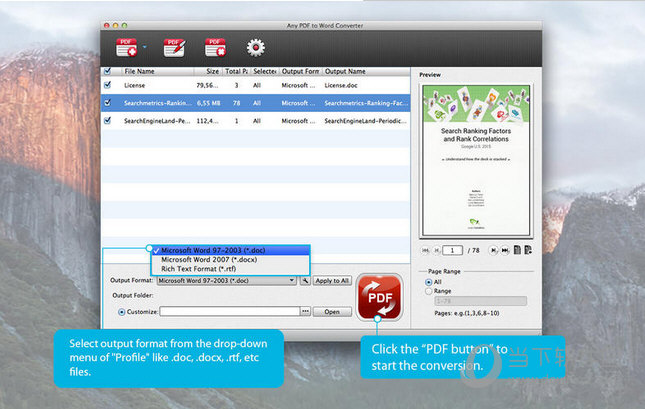Click the rightmost page export icon
Screen dimensions: 645x409
(x=528, y=250)
